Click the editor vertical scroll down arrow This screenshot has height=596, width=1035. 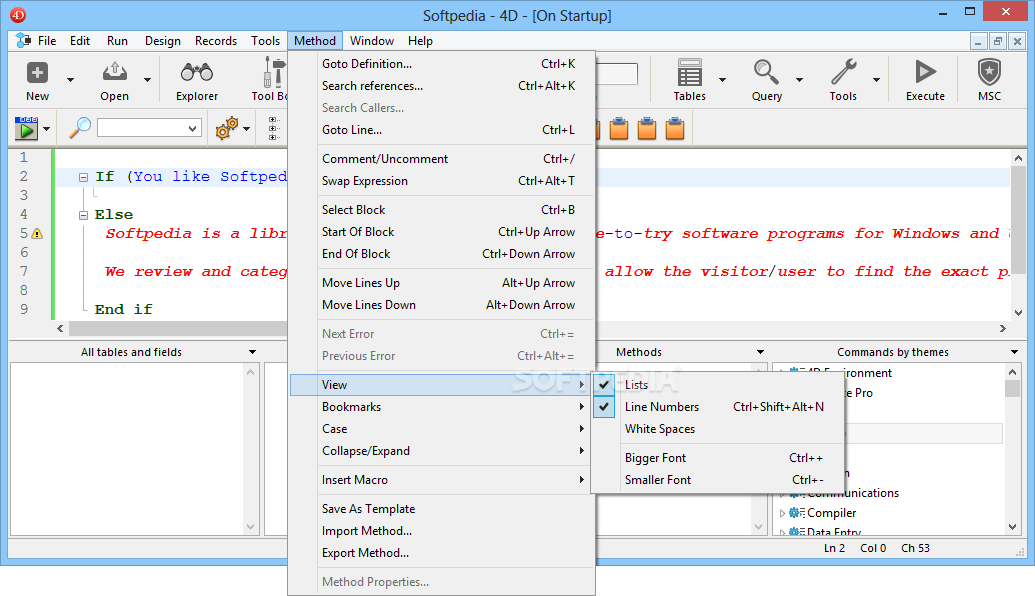click(1018, 313)
